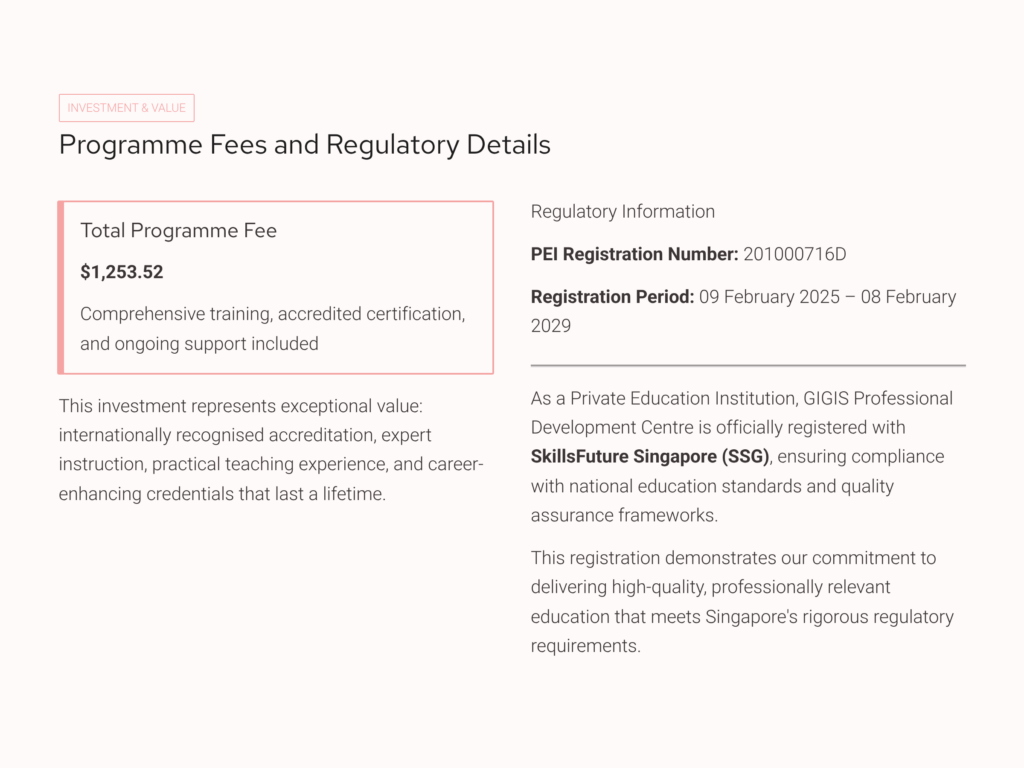Screen dimensions: 1024x768
Task: Click the PEI Registration Number label
Action: click(x=634, y=254)
